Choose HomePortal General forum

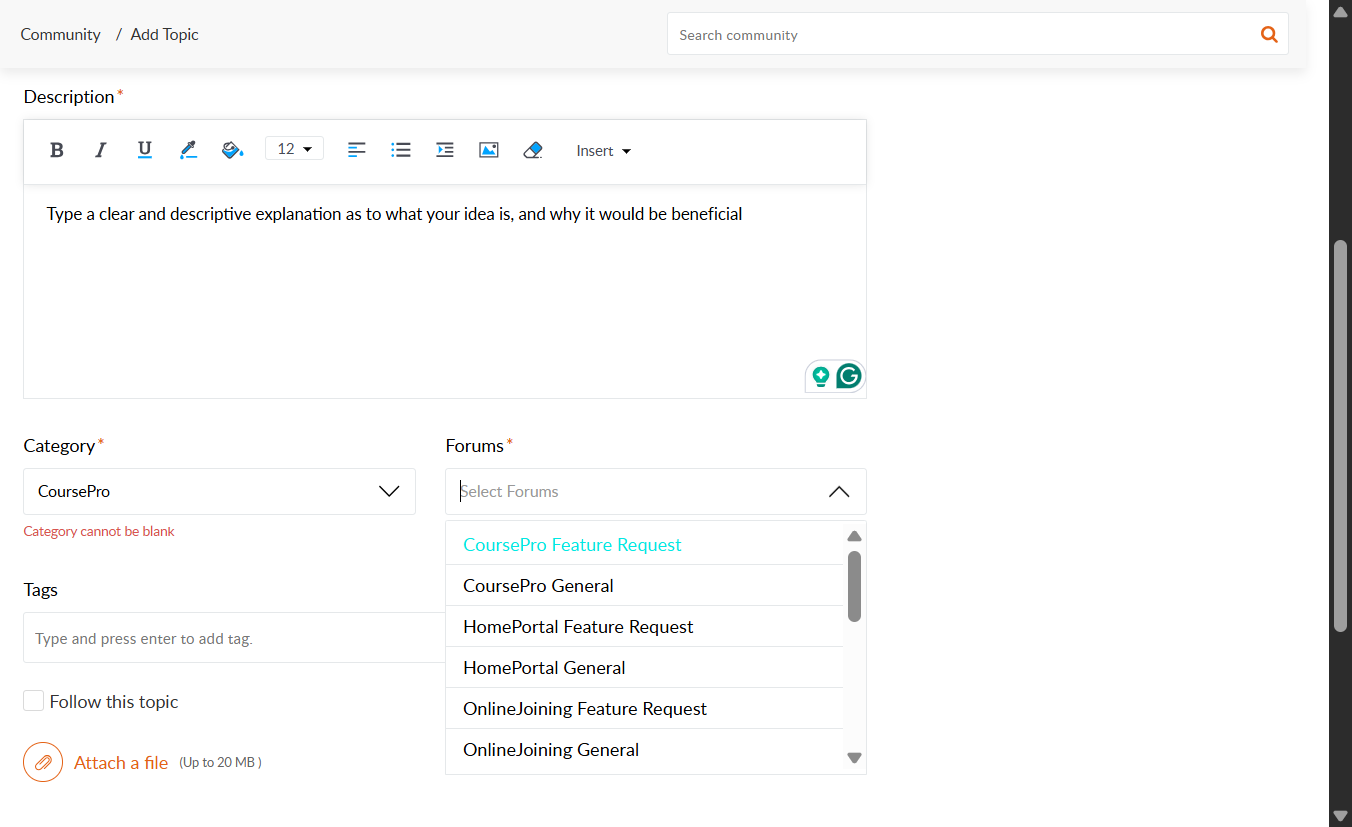pyautogui.click(x=645, y=667)
